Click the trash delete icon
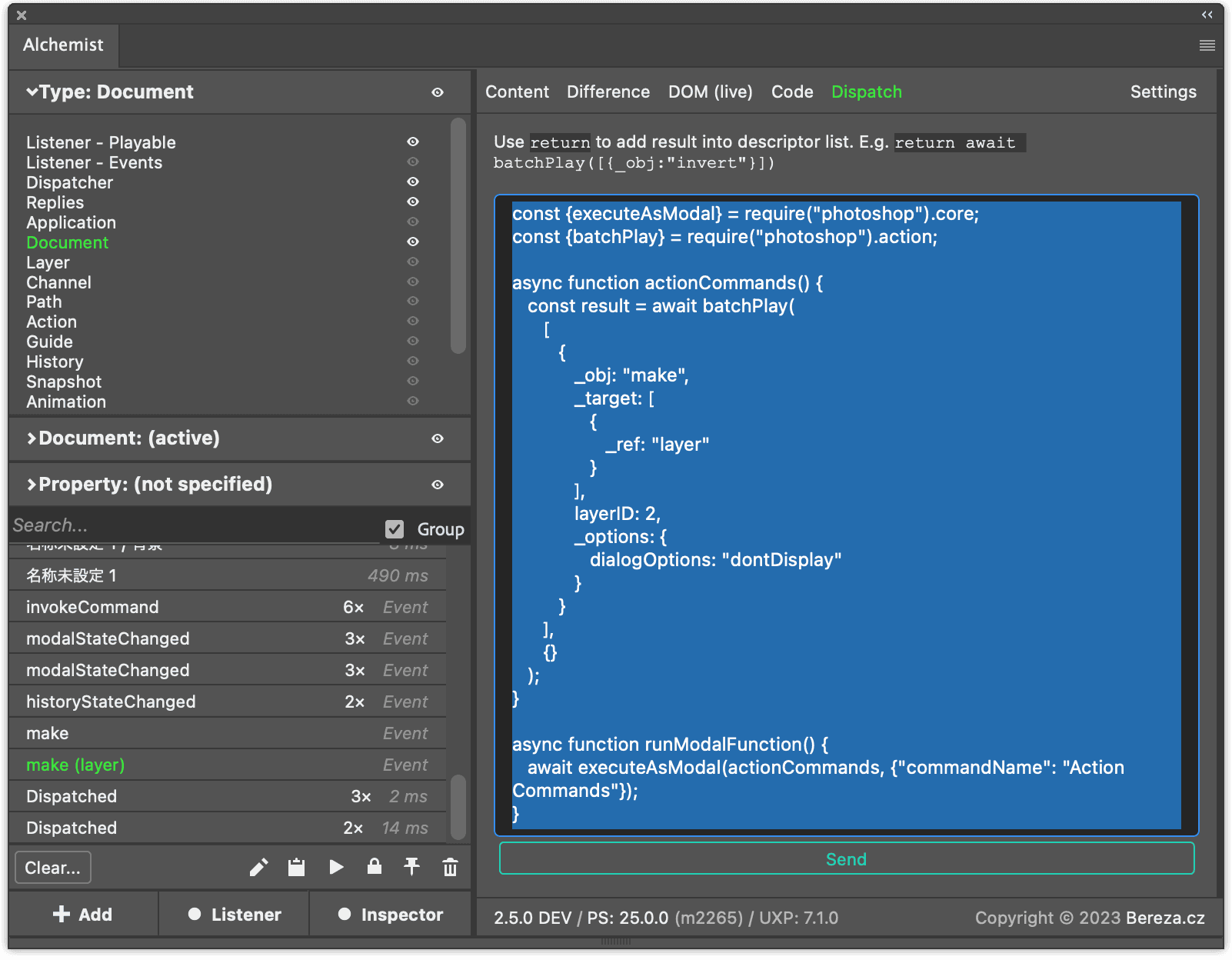The height and width of the screenshot is (960, 1232). (x=450, y=868)
